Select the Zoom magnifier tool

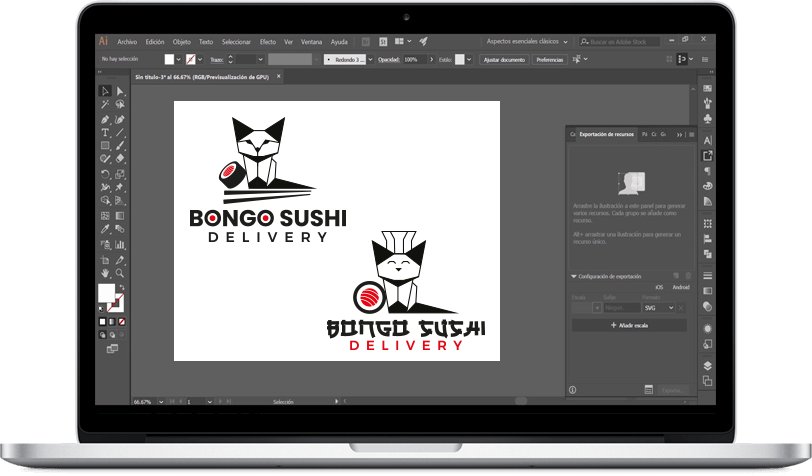[119, 272]
